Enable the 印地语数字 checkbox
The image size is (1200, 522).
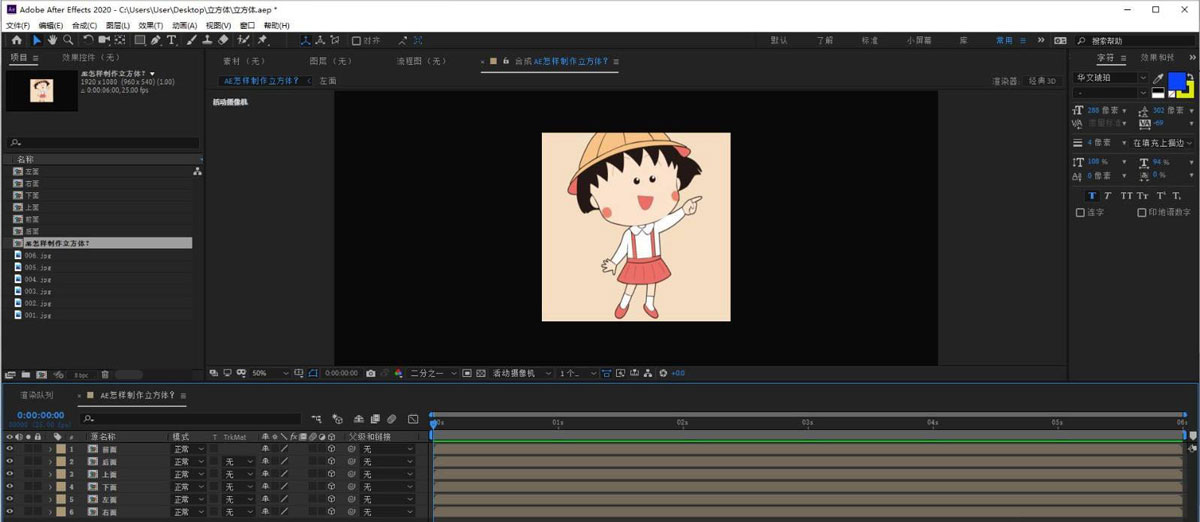pos(1142,212)
